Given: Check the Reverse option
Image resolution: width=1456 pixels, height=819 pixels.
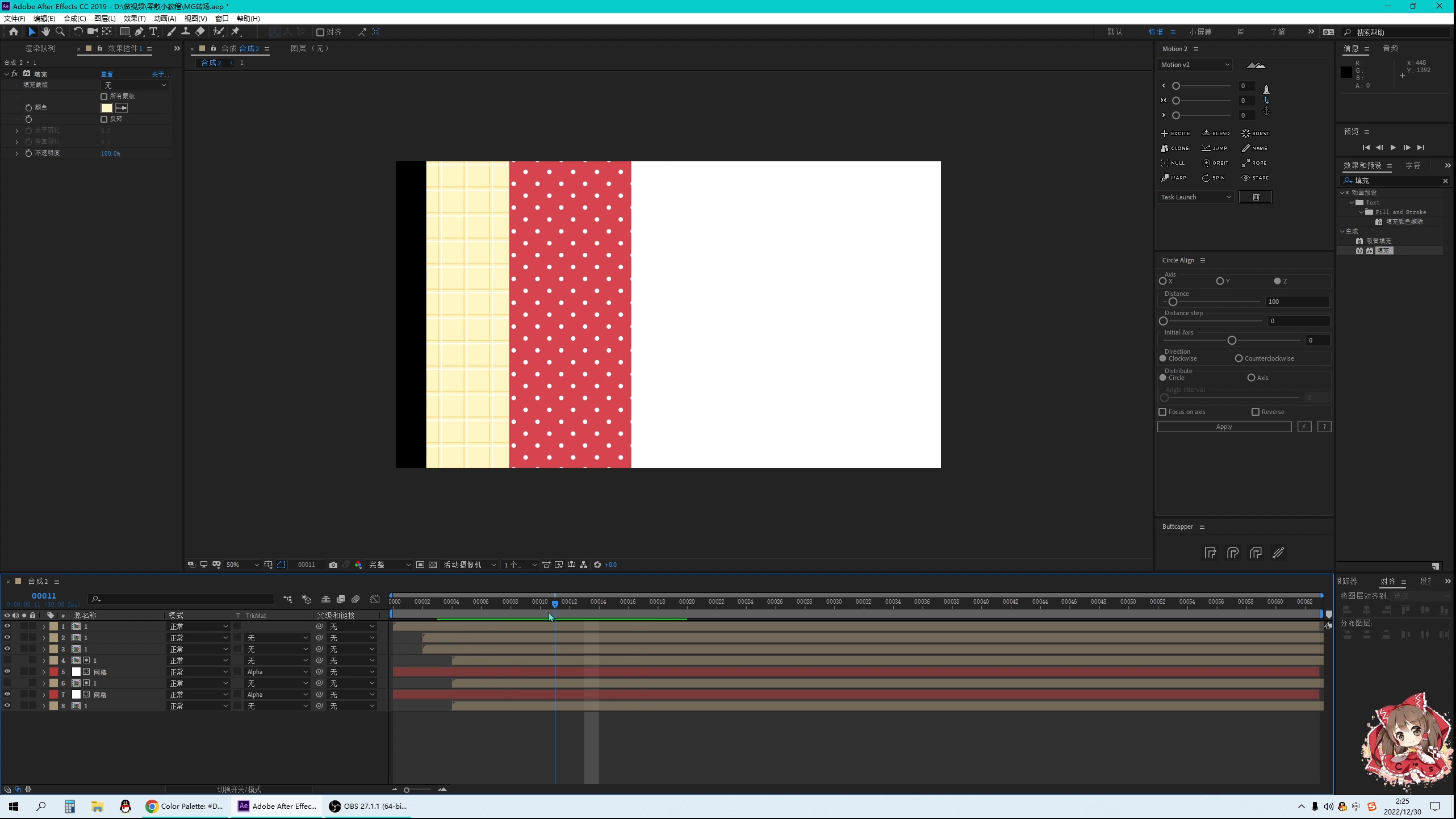Looking at the screenshot, I should 1256,412.
